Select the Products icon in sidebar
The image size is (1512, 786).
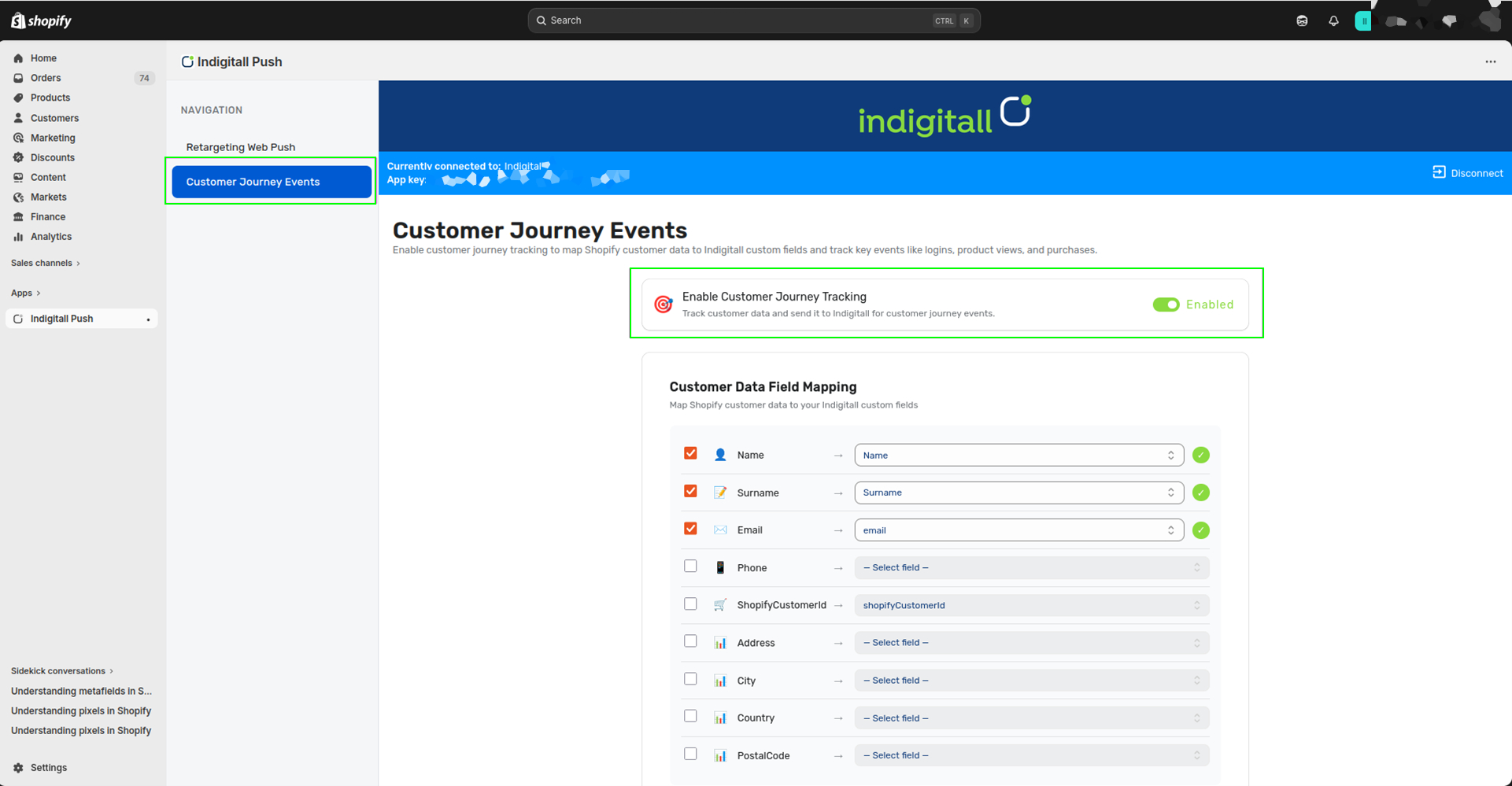[19, 98]
